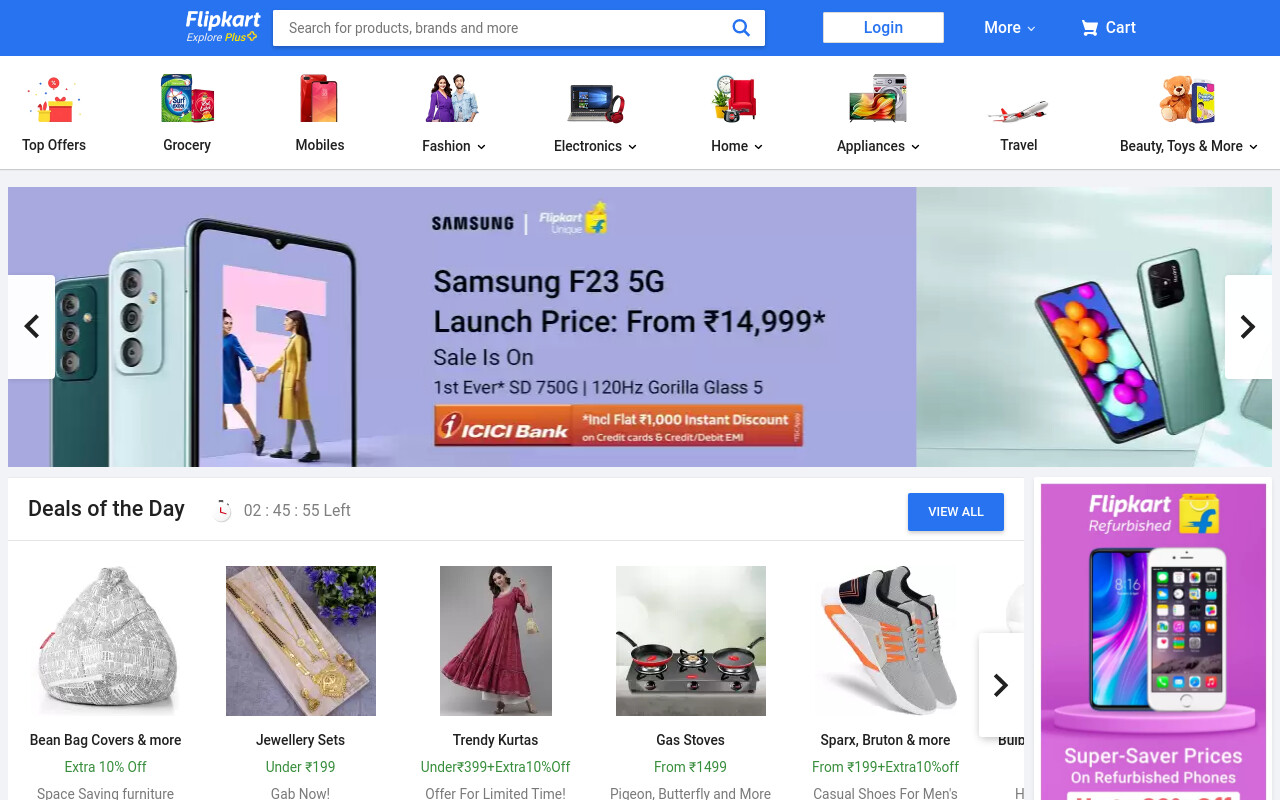The height and width of the screenshot is (800, 1280).
Task: Open Jewellery Sets product image
Action: [x=301, y=641]
